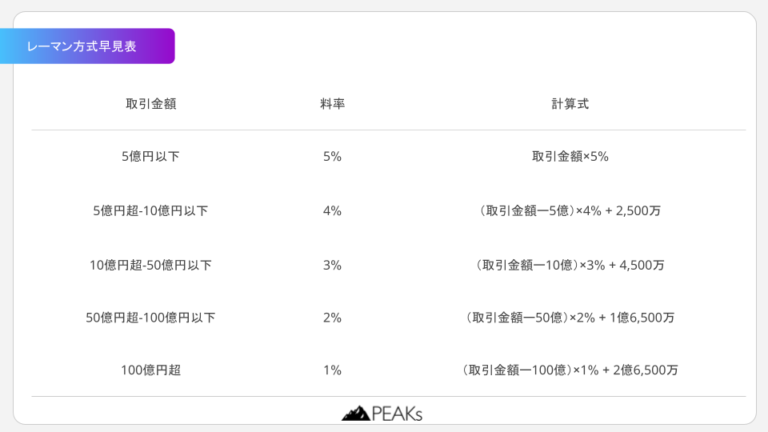This screenshot has width=768, height=432.
Task: Click the 5億円超-10億円以下 row label
Action: [151, 211]
